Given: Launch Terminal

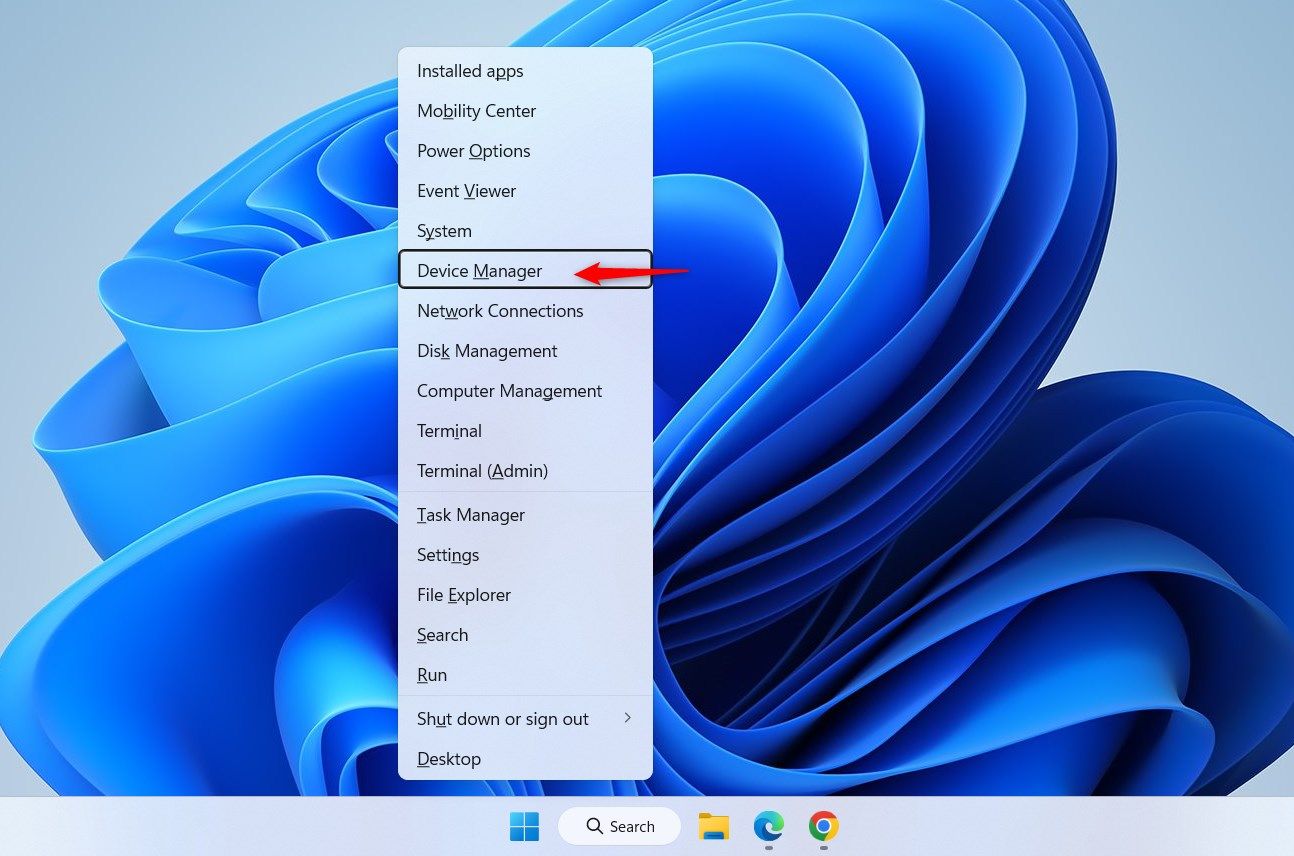Looking at the screenshot, I should [449, 431].
